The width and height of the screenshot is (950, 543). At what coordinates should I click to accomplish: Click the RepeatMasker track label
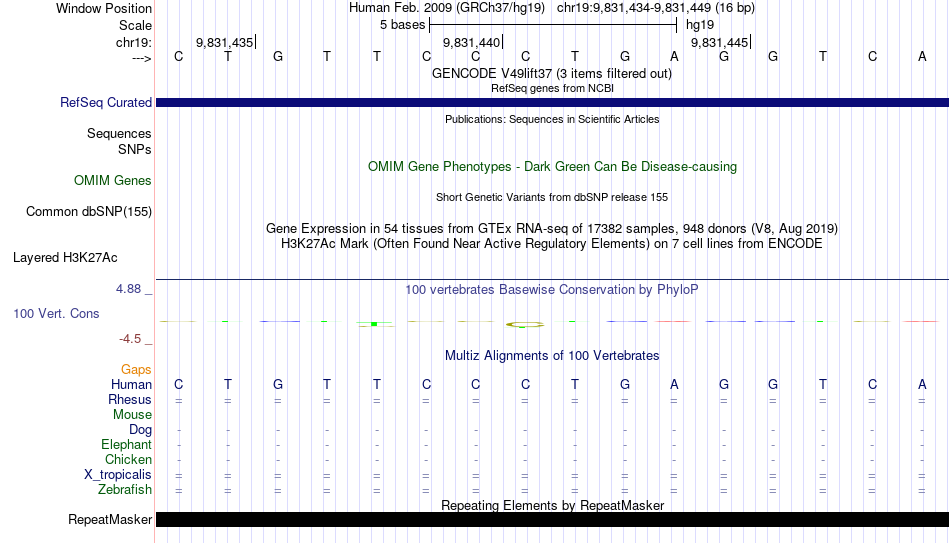point(110,519)
